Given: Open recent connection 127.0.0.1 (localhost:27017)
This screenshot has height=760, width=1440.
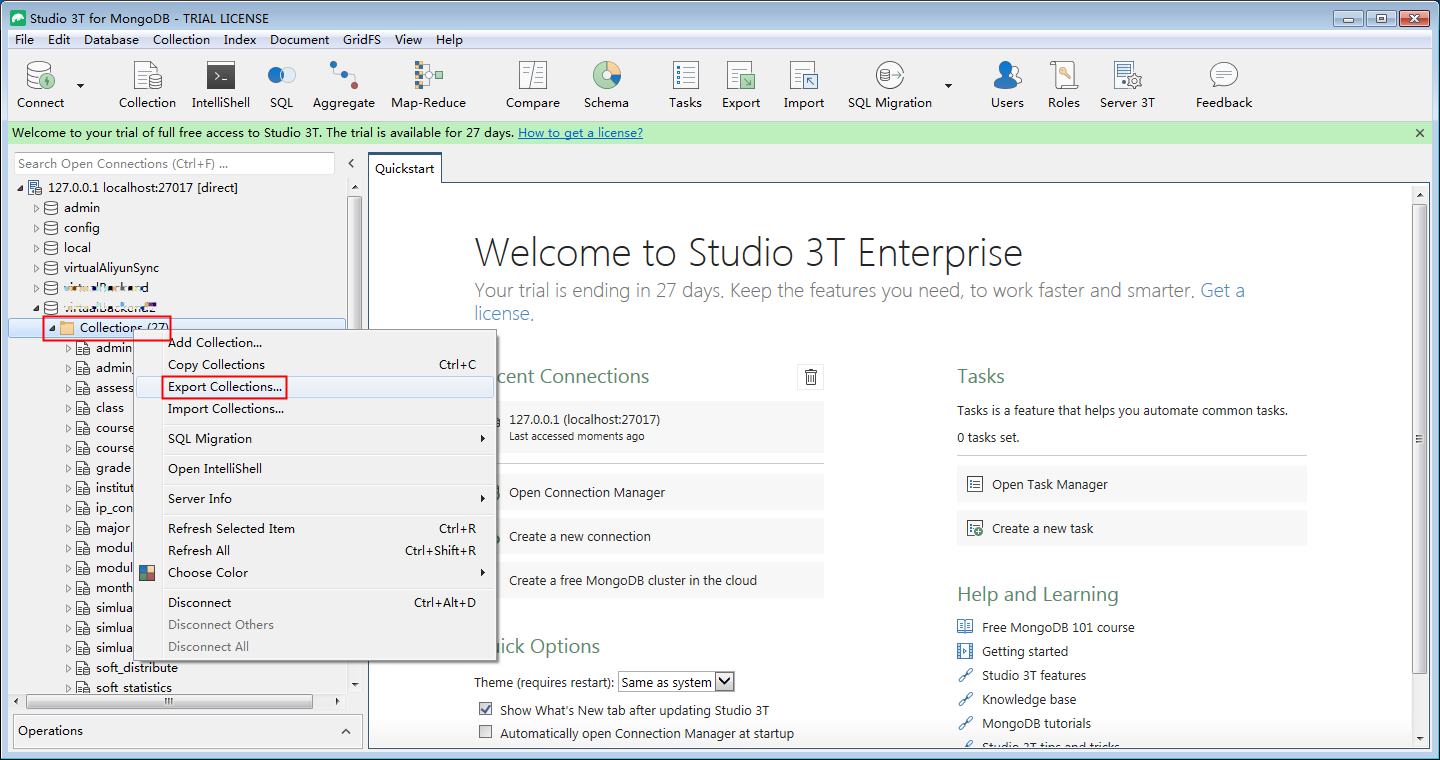Looking at the screenshot, I should click(x=659, y=428).
